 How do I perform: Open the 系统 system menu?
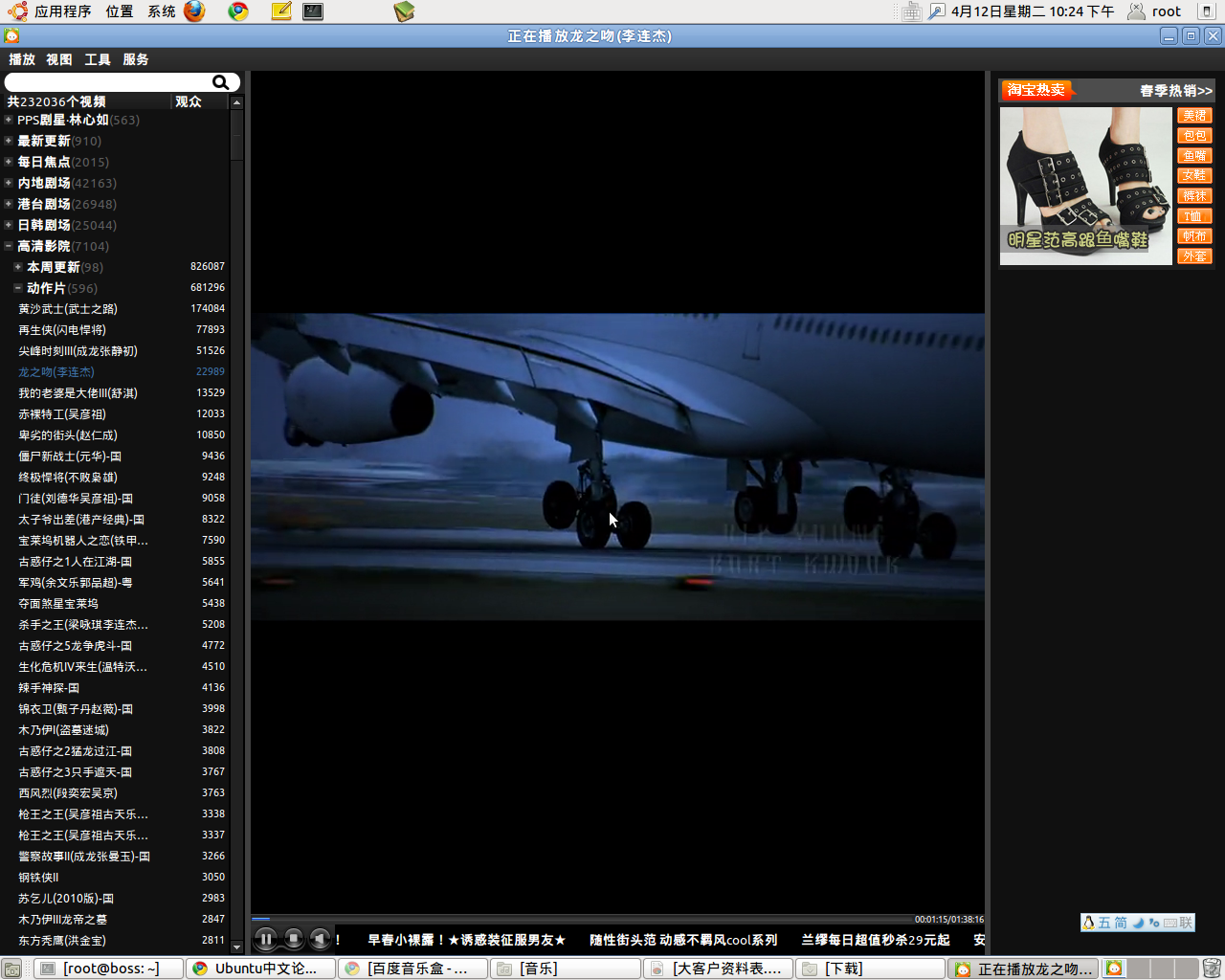[x=162, y=11]
